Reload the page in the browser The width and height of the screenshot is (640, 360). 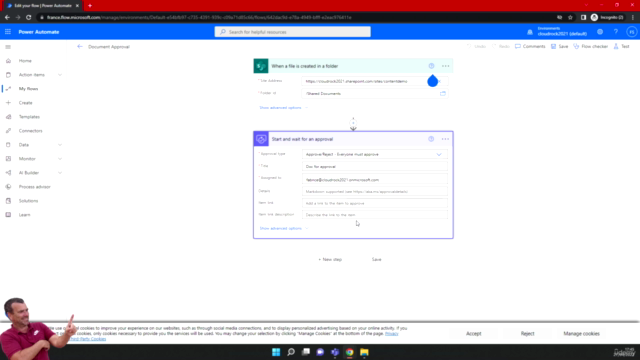pos(29,17)
